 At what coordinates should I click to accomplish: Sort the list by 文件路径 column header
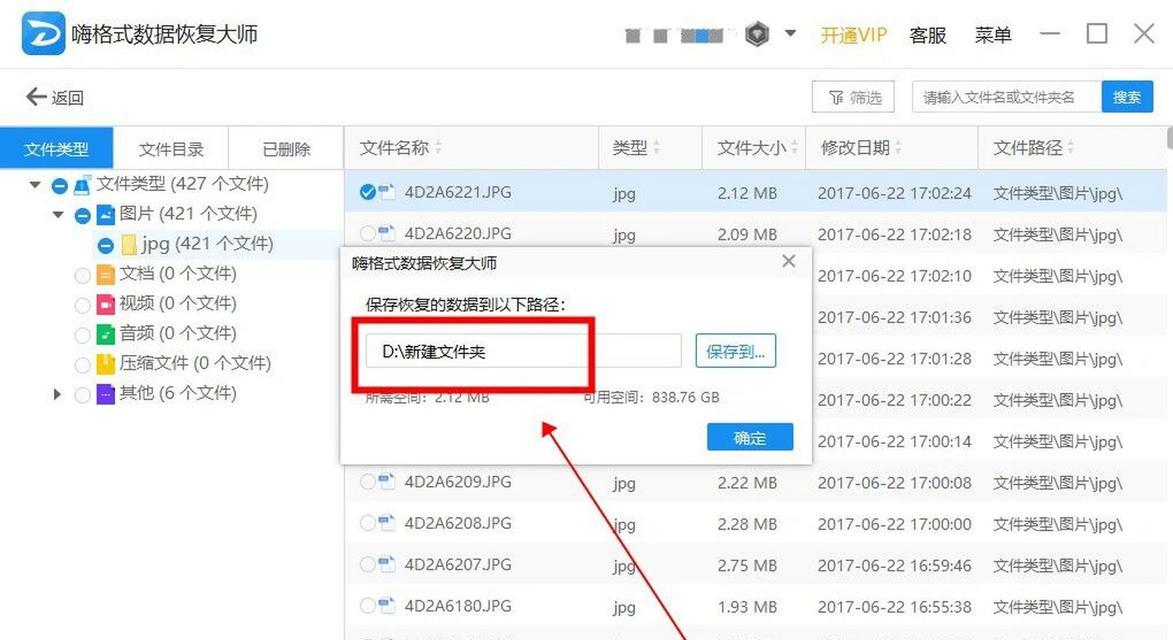1071,148
